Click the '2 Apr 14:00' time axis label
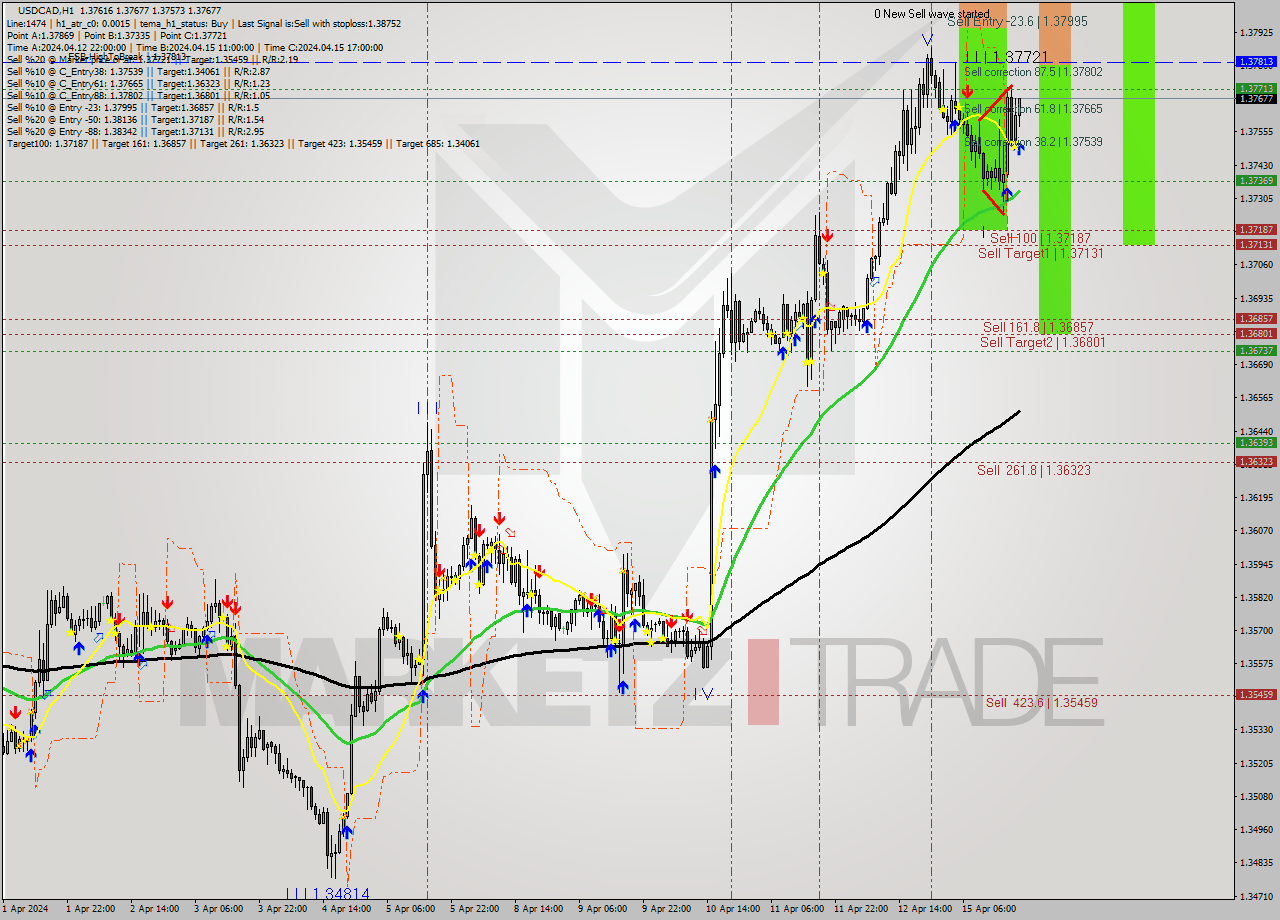 tap(155, 909)
